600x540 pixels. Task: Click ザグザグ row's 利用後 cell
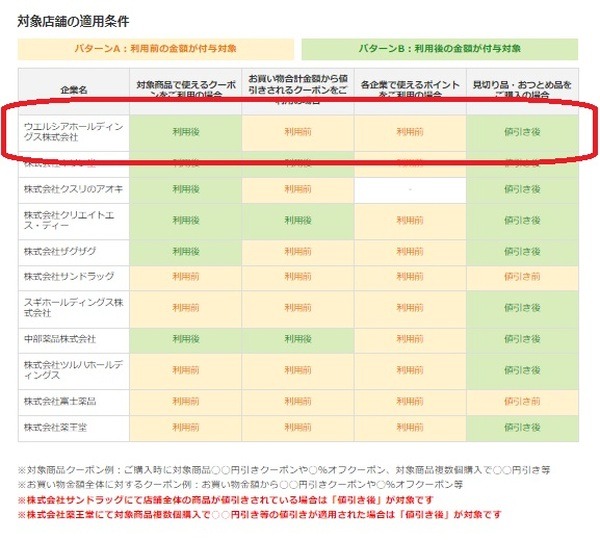coord(186,252)
